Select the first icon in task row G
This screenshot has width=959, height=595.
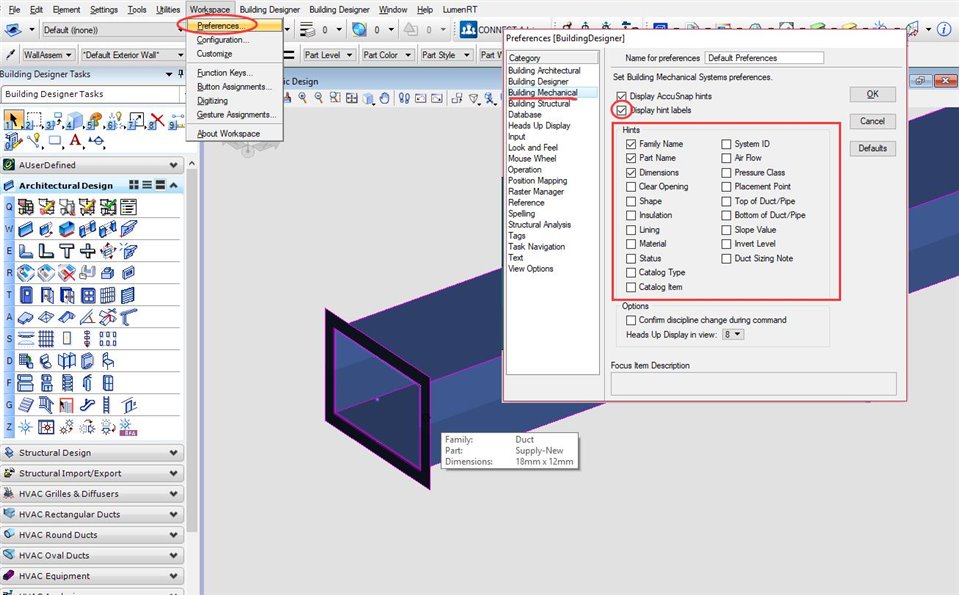click(x=26, y=405)
